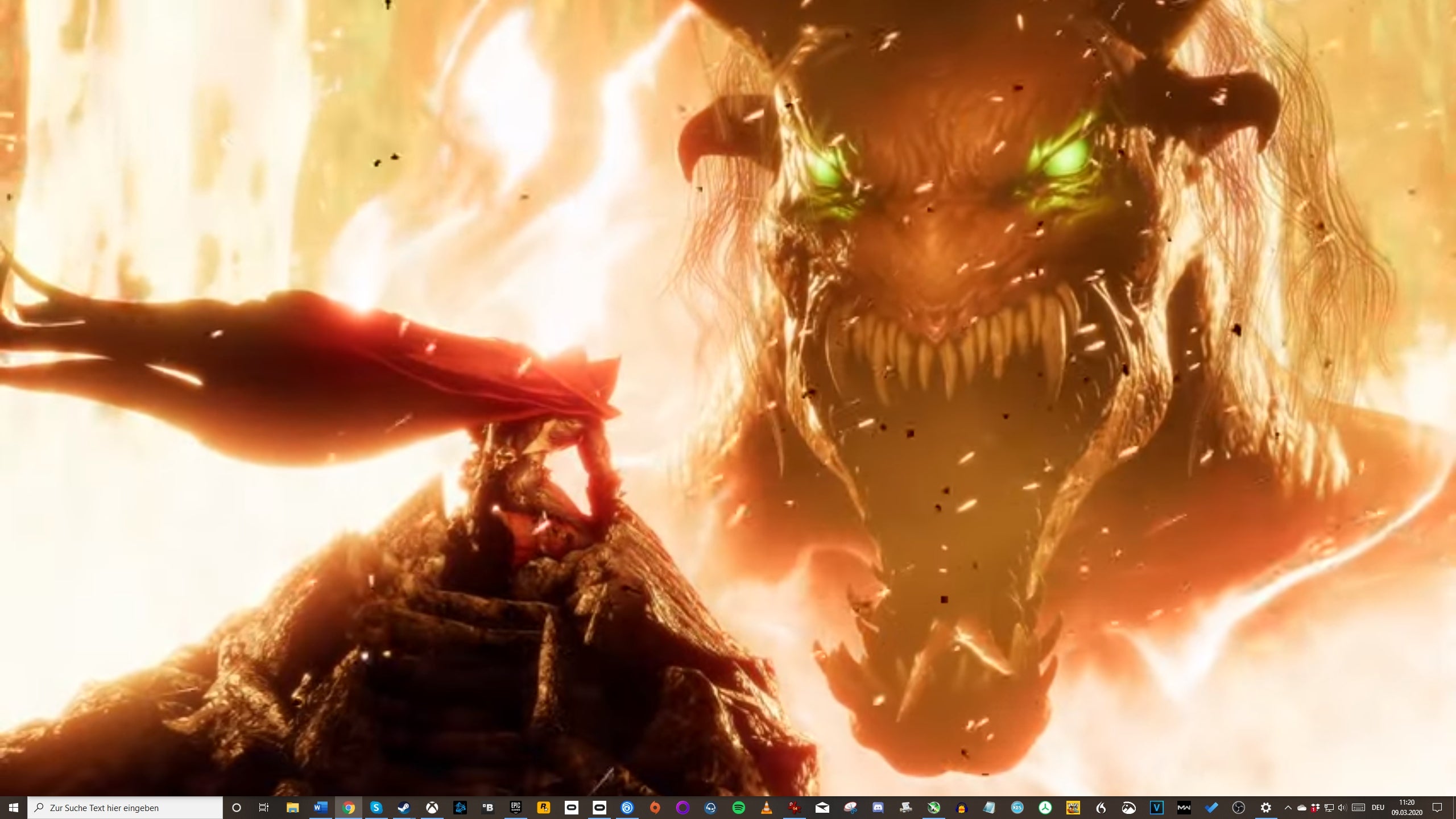Viewport: 1456px width, 819px height.
Task: Open OBS Studio from the taskbar
Action: [x=1239, y=808]
